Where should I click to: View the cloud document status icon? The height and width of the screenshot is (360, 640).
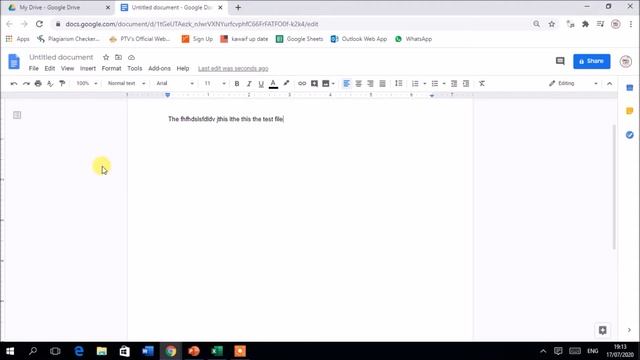click(x=131, y=57)
